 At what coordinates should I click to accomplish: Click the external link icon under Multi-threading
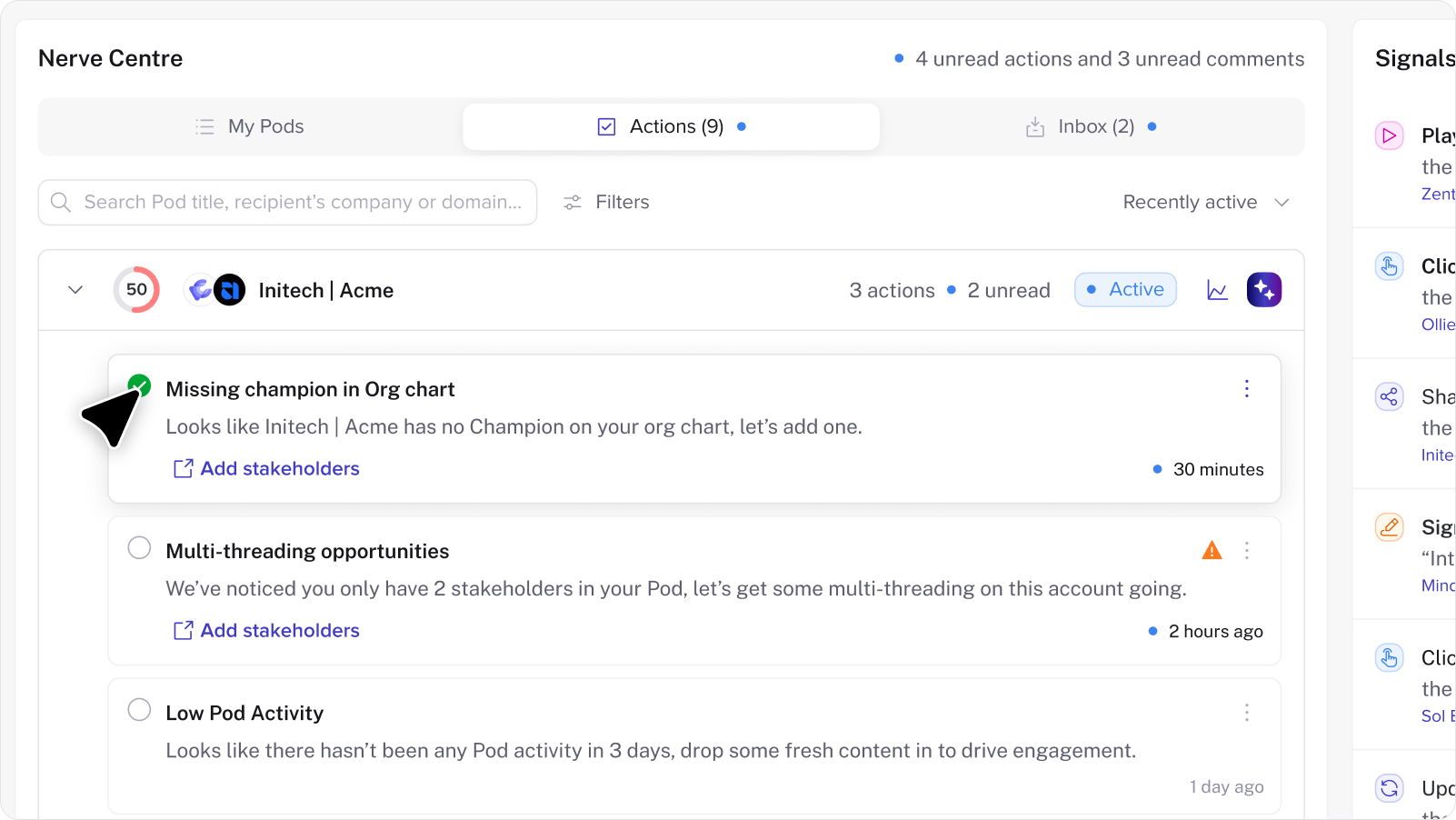(183, 630)
